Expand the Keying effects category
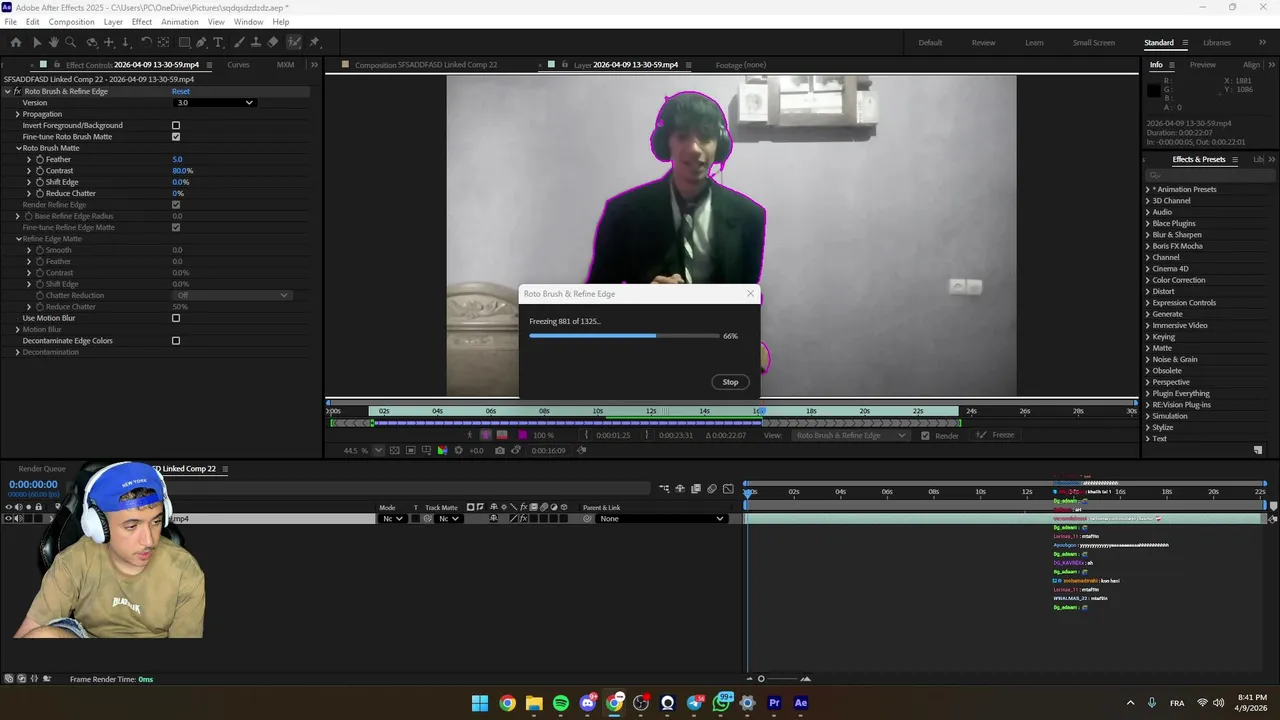 point(1147,337)
